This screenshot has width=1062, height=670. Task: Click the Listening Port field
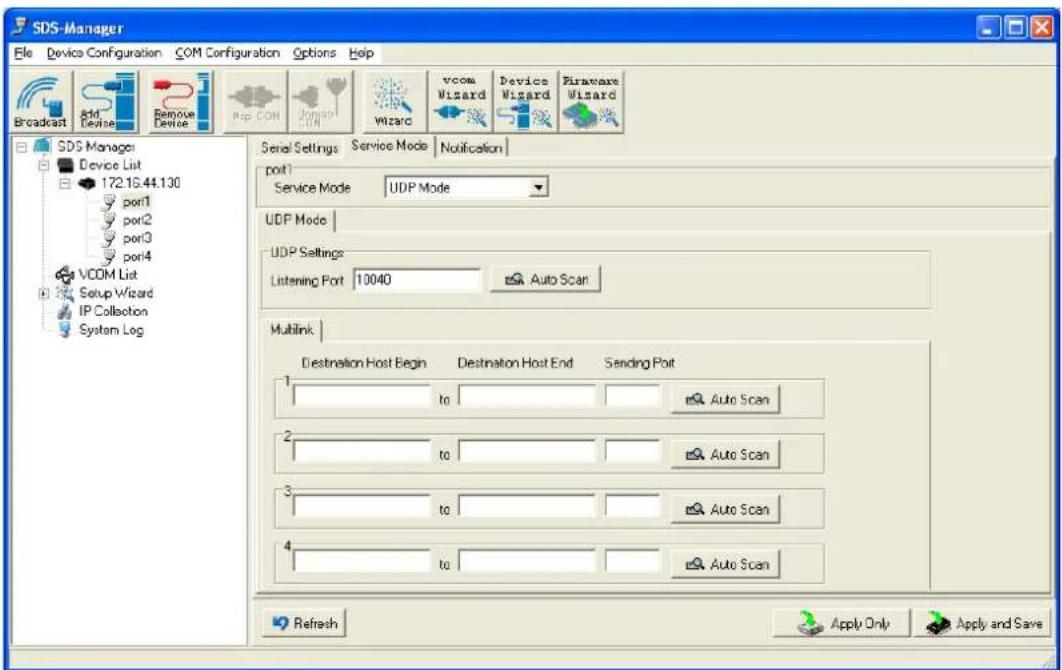click(417, 280)
